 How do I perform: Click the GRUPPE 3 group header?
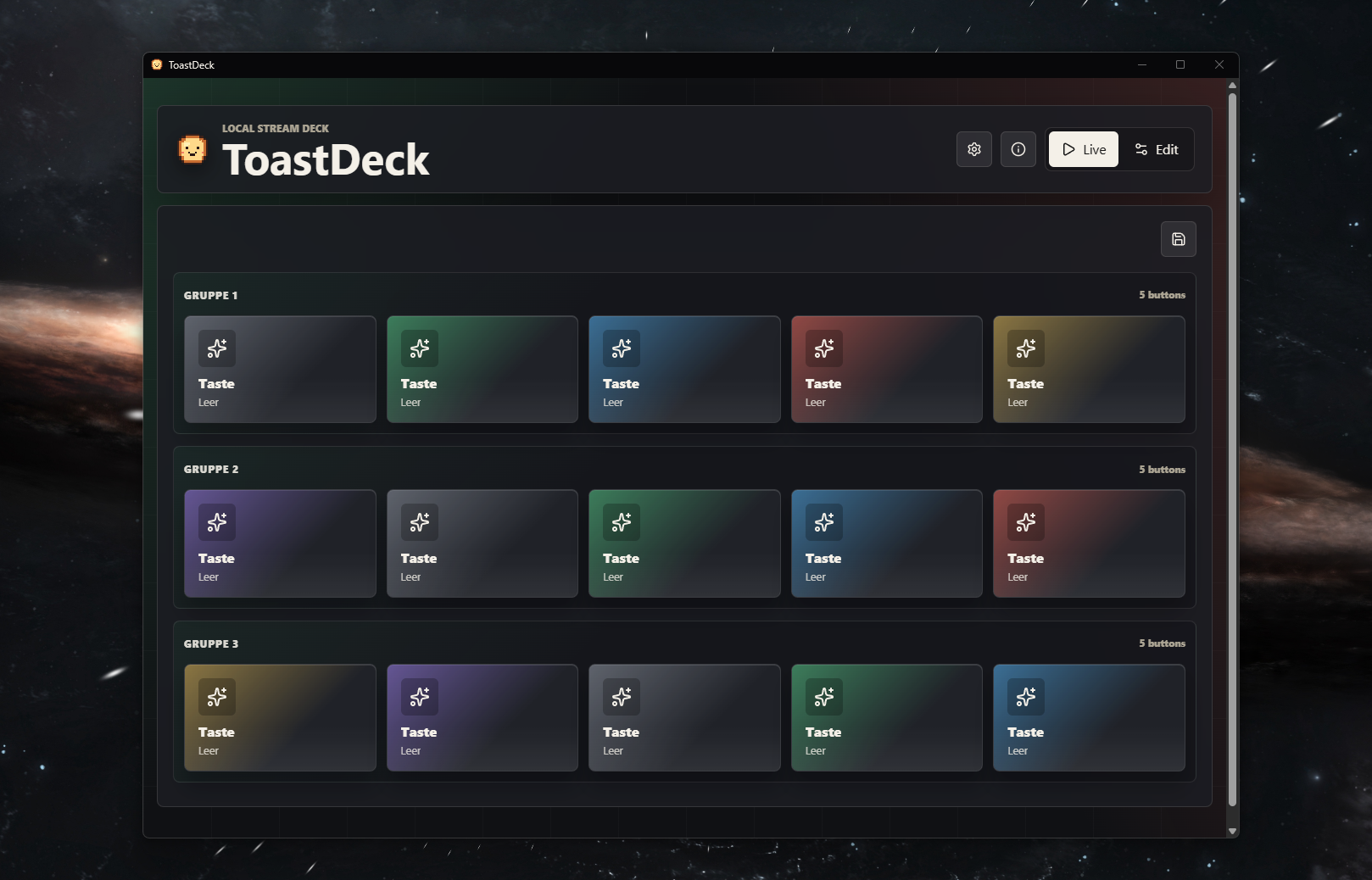point(211,644)
